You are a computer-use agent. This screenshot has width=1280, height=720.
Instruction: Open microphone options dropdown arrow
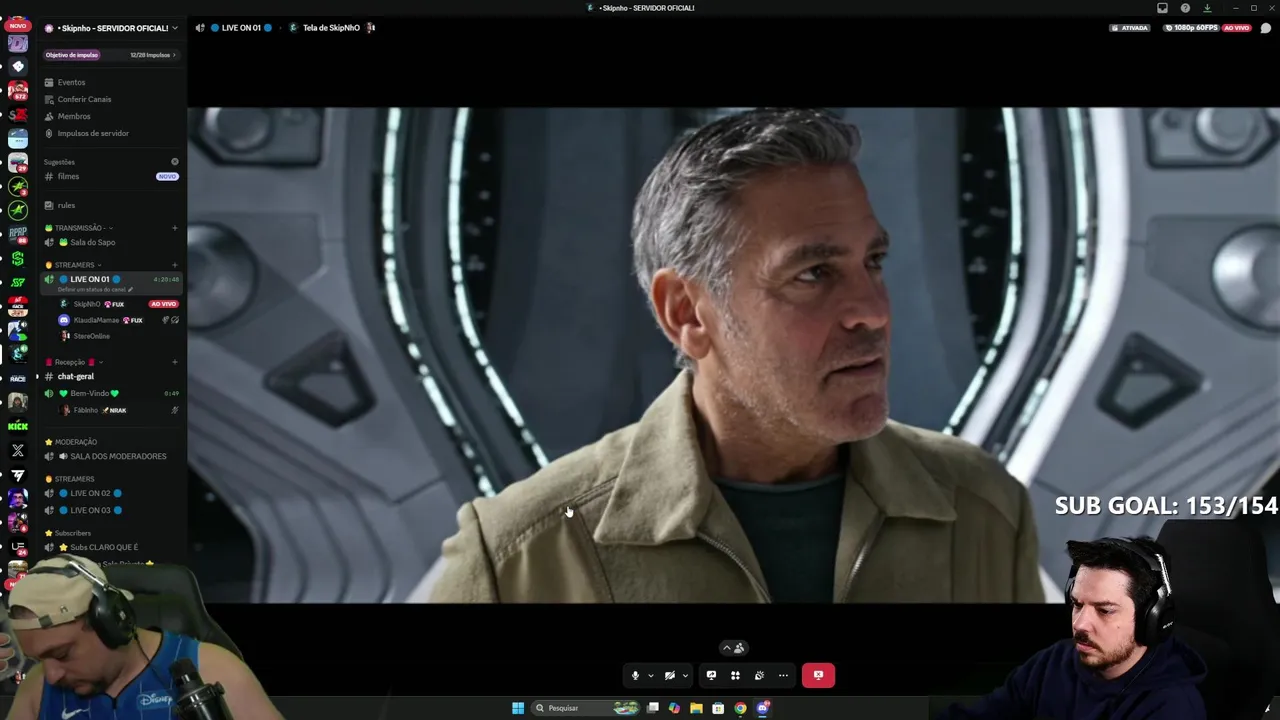[650, 676]
